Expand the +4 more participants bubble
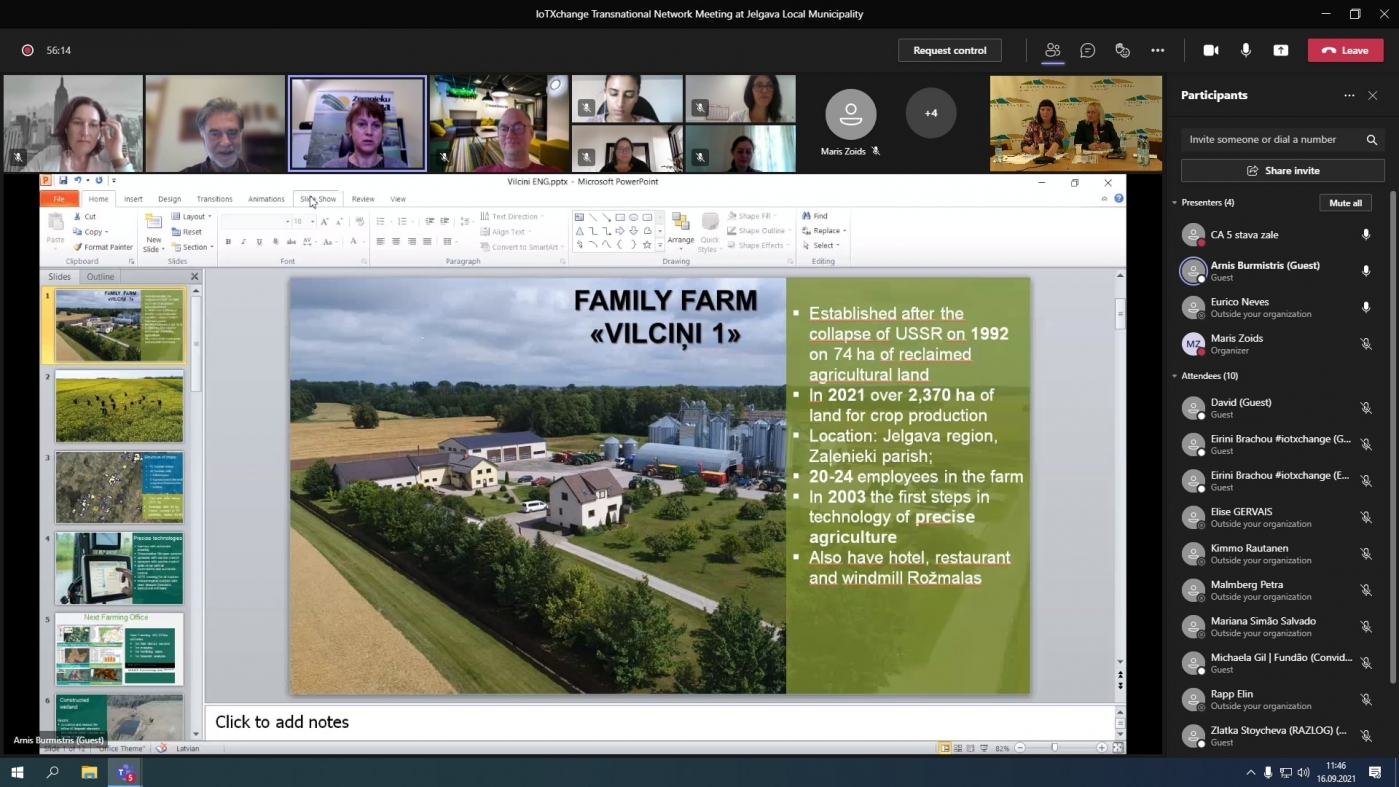 (x=930, y=113)
